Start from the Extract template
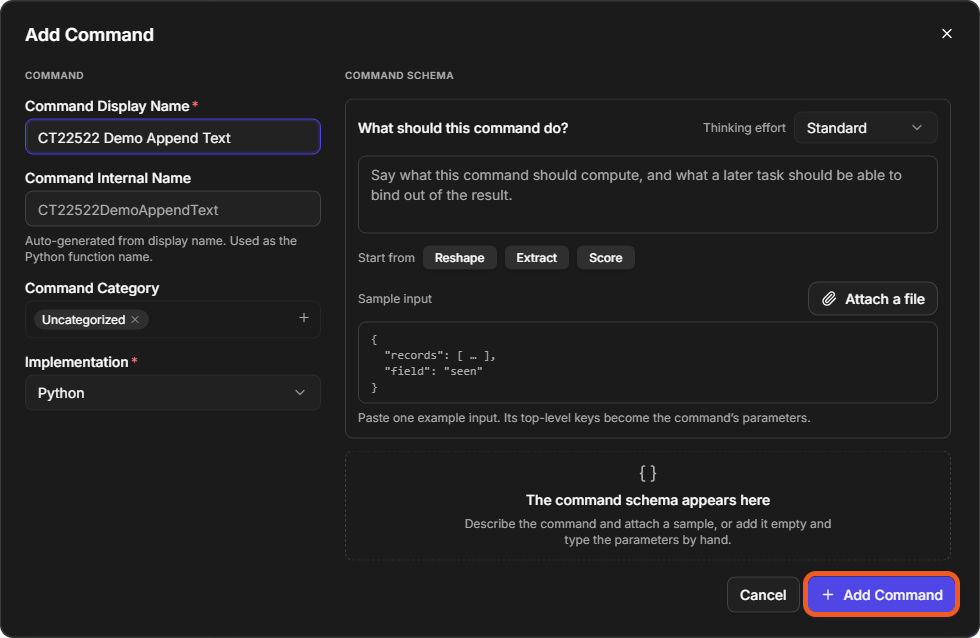 pos(536,257)
